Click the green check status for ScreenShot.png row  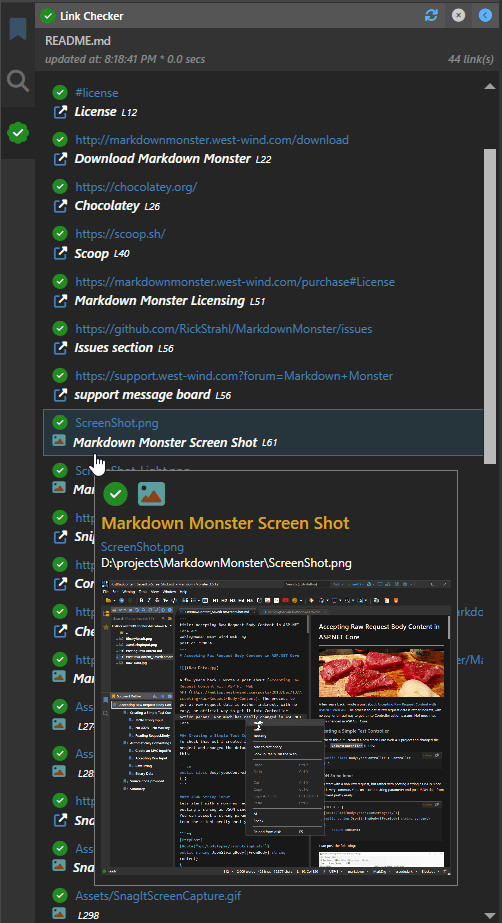pyautogui.click(x=59, y=422)
